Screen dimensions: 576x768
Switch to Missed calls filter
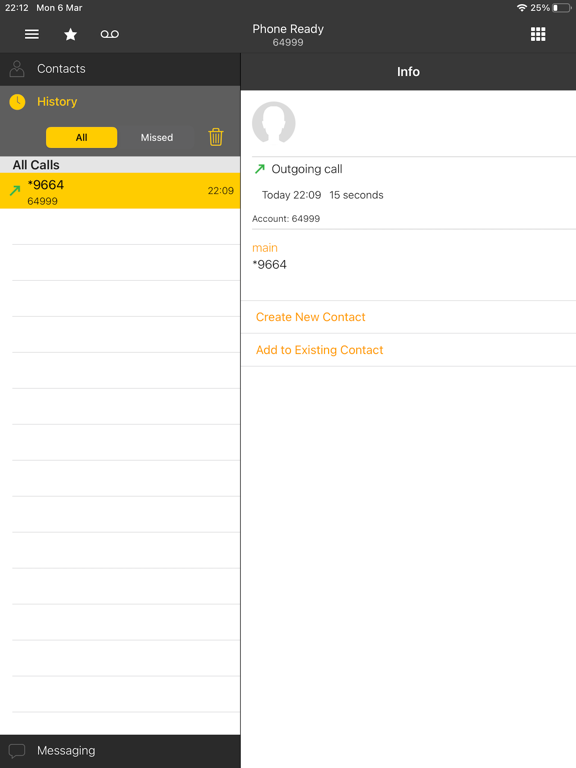[x=157, y=138]
